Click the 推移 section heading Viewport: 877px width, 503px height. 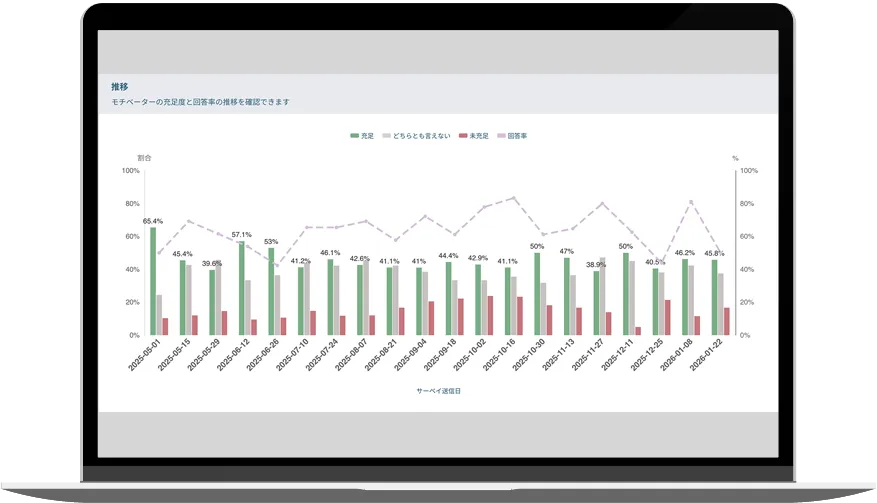coord(119,87)
